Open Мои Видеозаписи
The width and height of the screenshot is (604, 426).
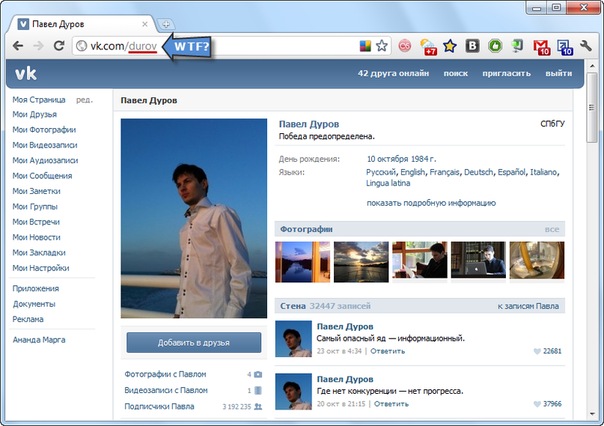pyautogui.click(x=45, y=145)
